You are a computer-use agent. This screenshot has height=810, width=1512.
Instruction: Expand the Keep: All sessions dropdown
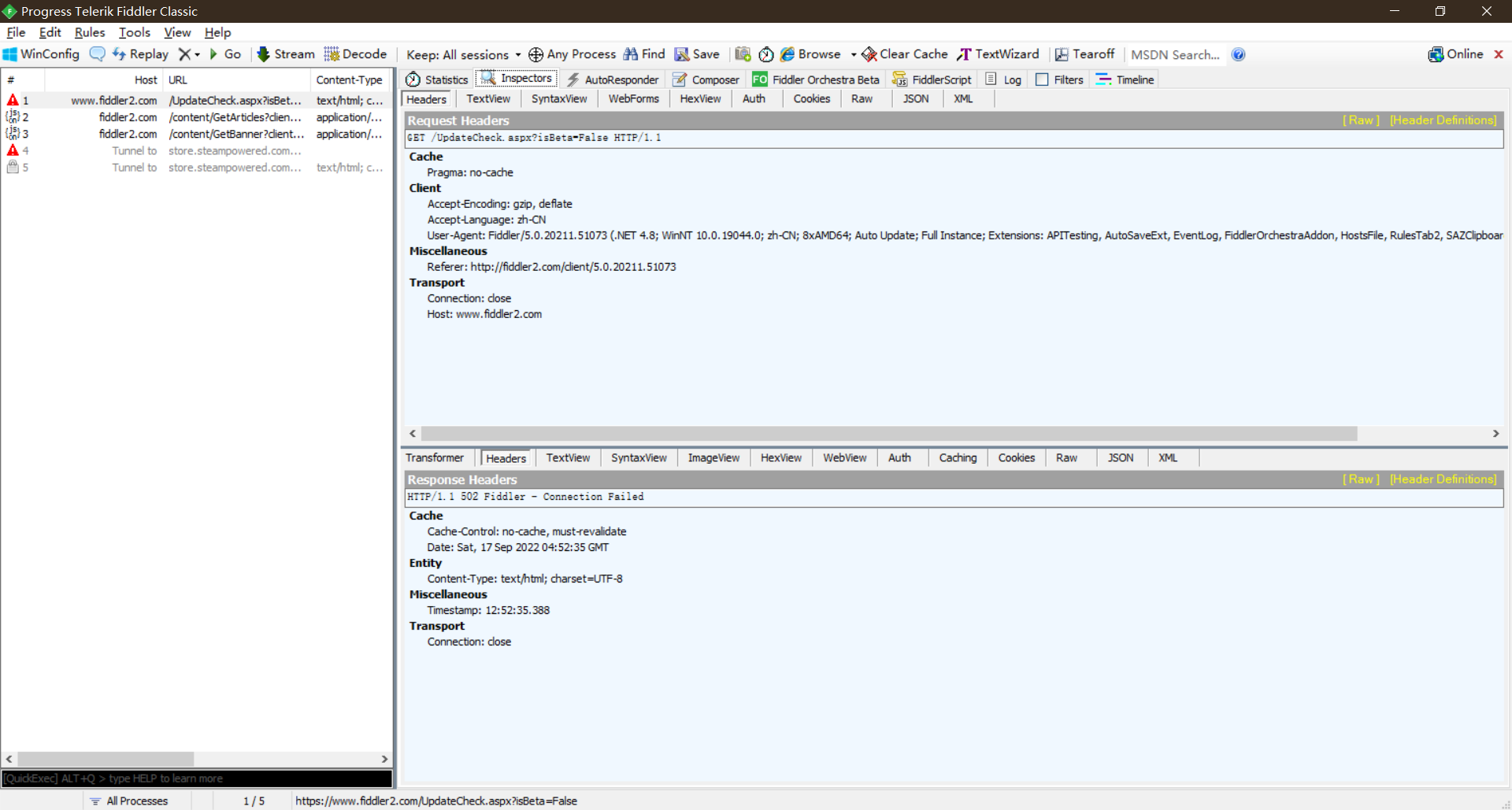tap(518, 55)
